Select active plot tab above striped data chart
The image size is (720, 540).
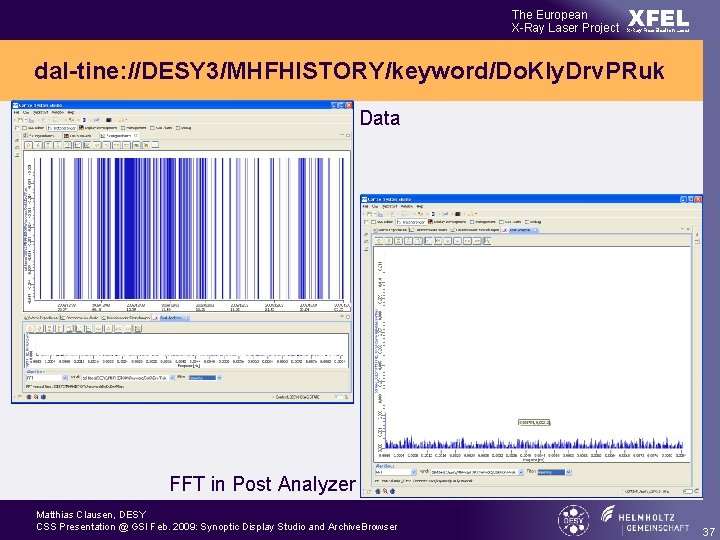pyautogui.click(x=119, y=135)
